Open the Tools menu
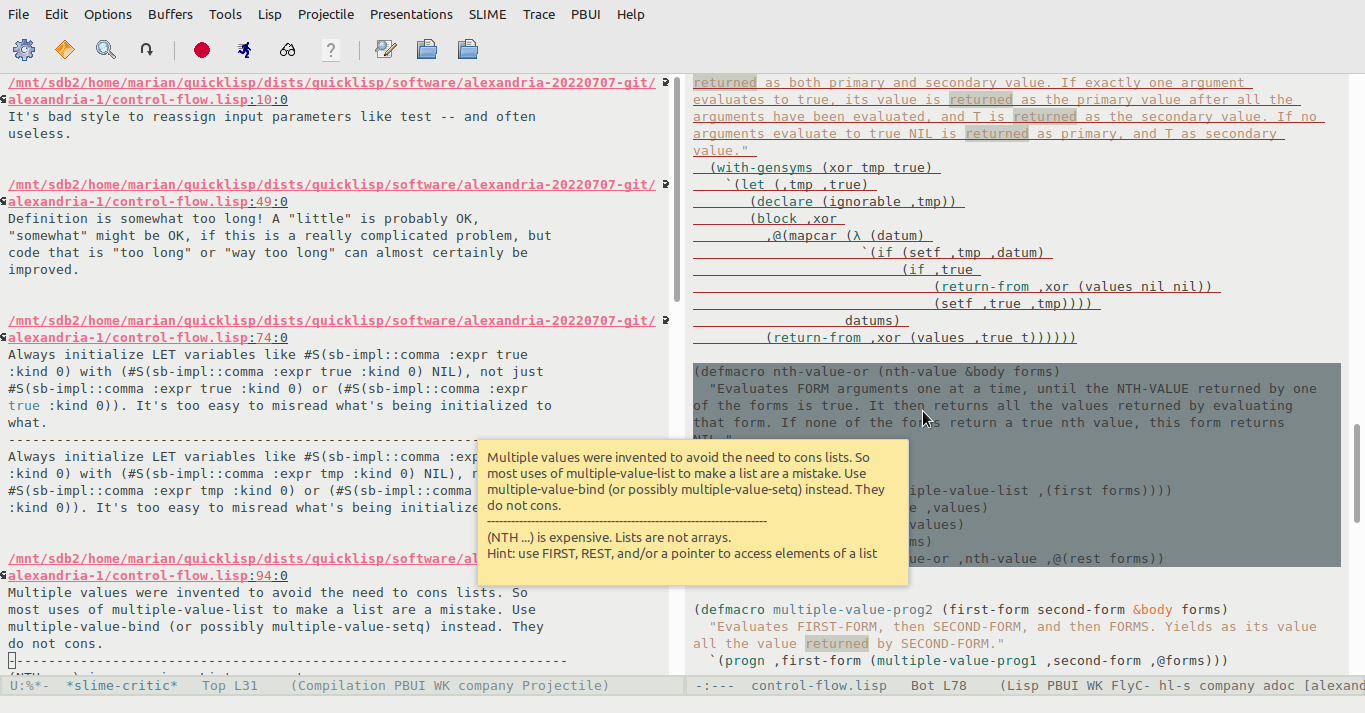The image size is (1365, 713). click(225, 14)
